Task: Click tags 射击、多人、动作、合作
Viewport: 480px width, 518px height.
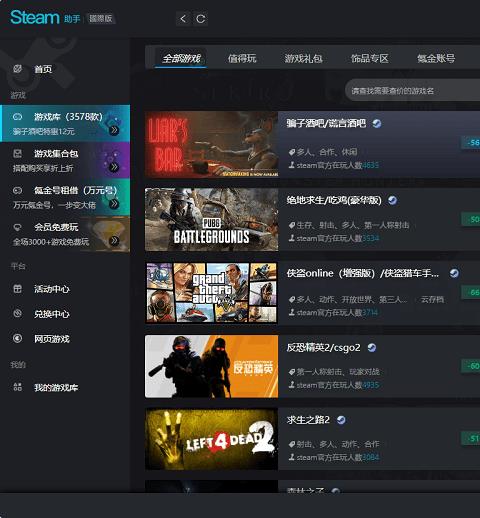Action: [338, 444]
